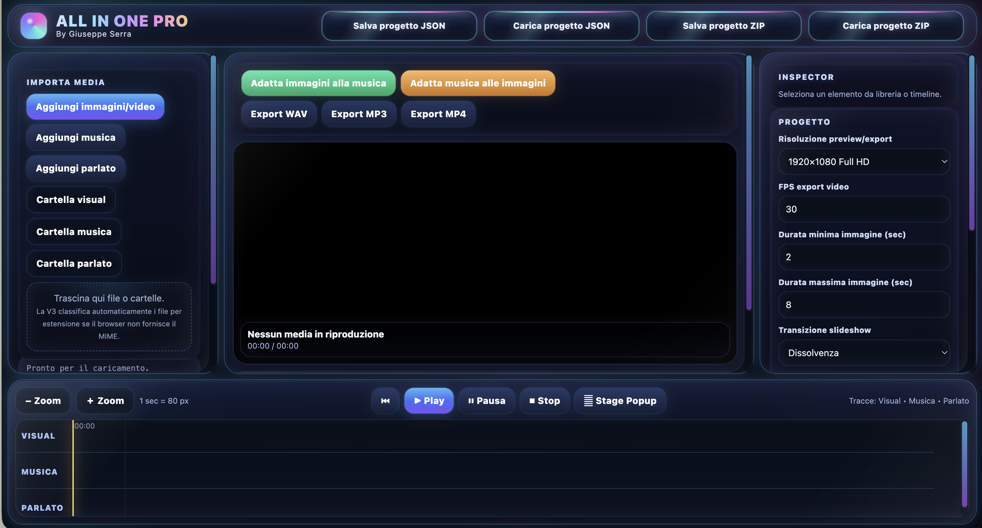Click Aggiungi parlato button
This screenshot has width=982, height=528.
(75, 168)
